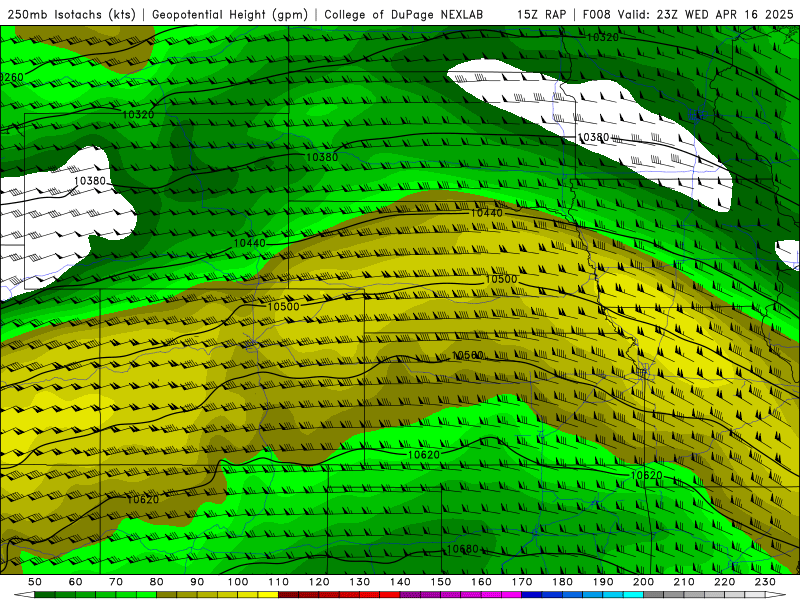Image resolution: width=800 pixels, height=600 pixels.
Task: Click the color bar value 200
Action: click(x=643, y=582)
